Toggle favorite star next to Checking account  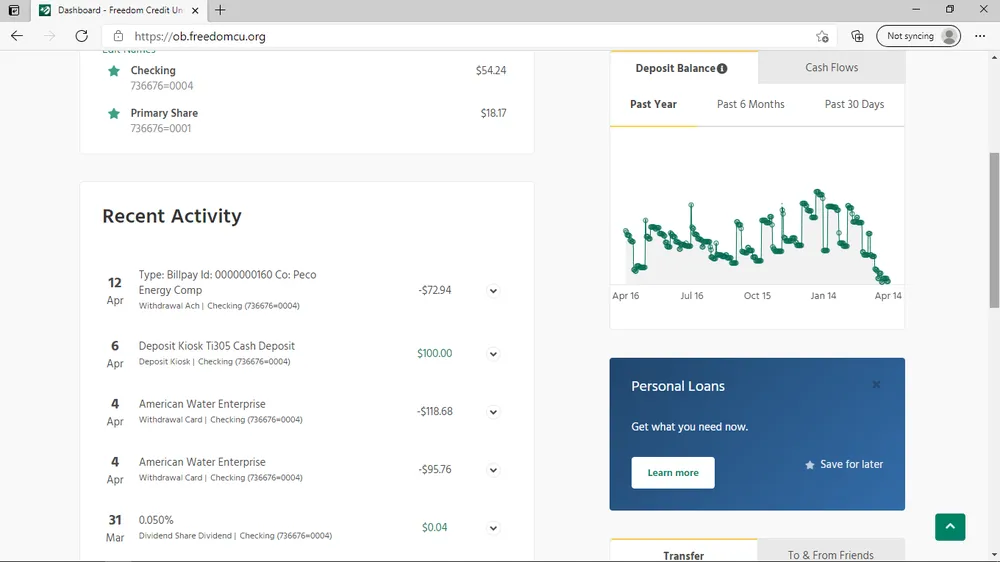click(114, 71)
